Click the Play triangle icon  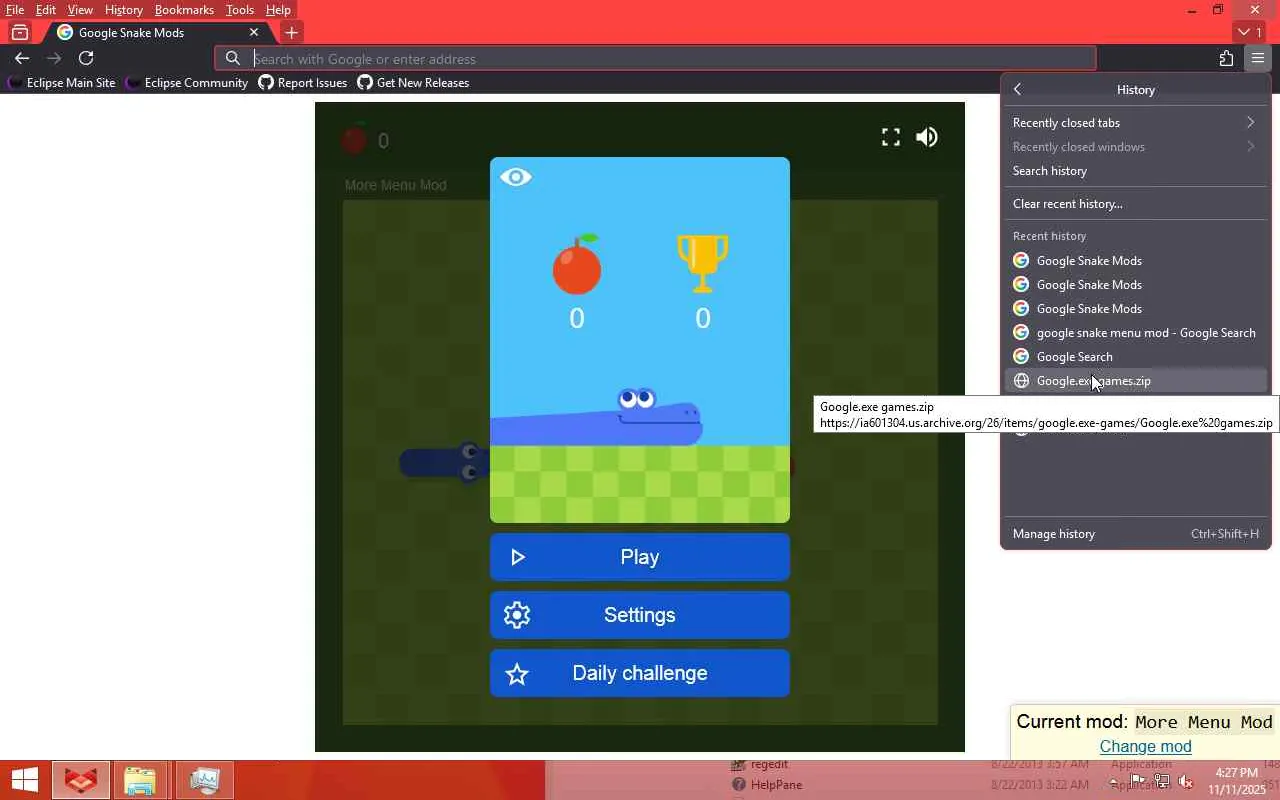pyautogui.click(x=518, y=557)
